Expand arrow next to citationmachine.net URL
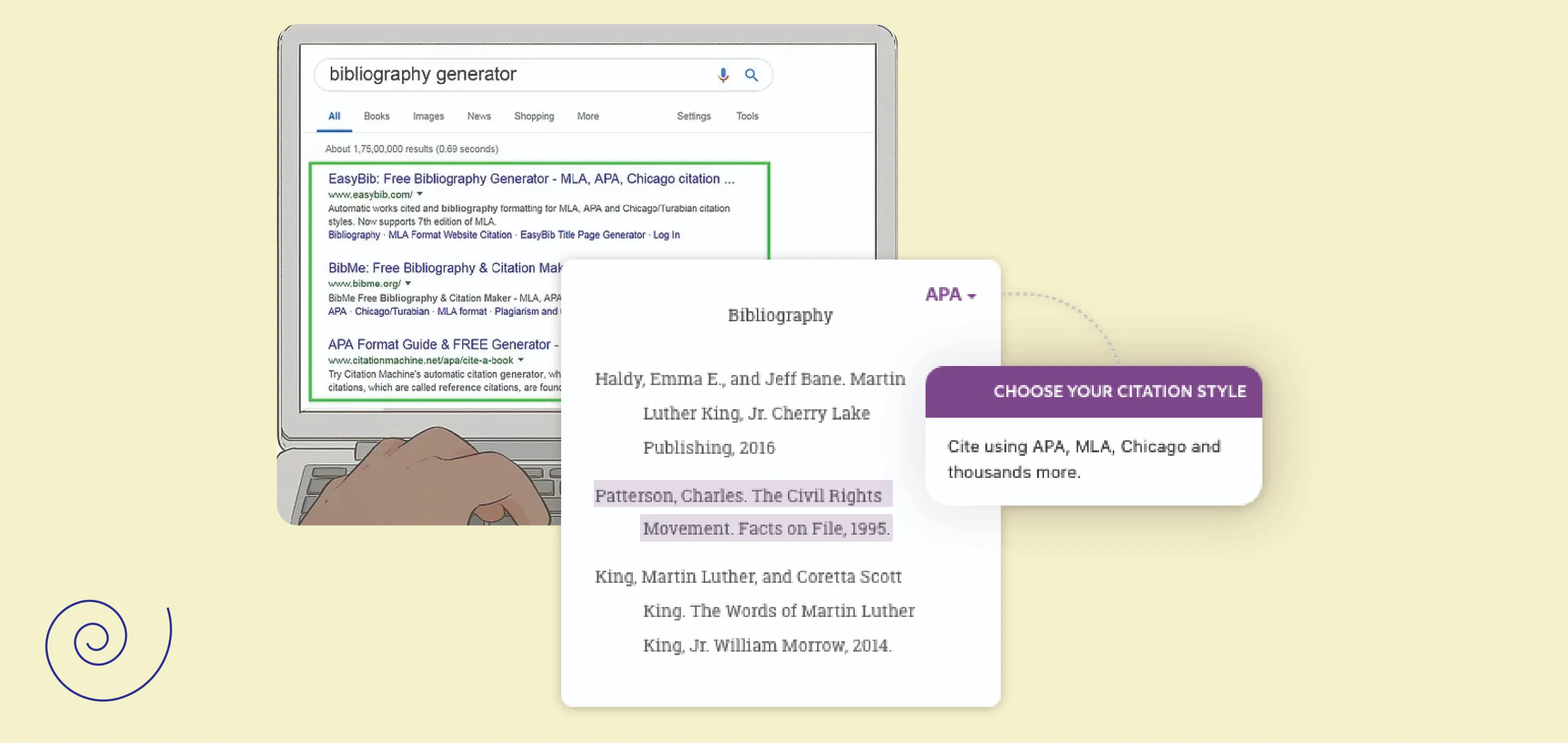 click(520, 360)
